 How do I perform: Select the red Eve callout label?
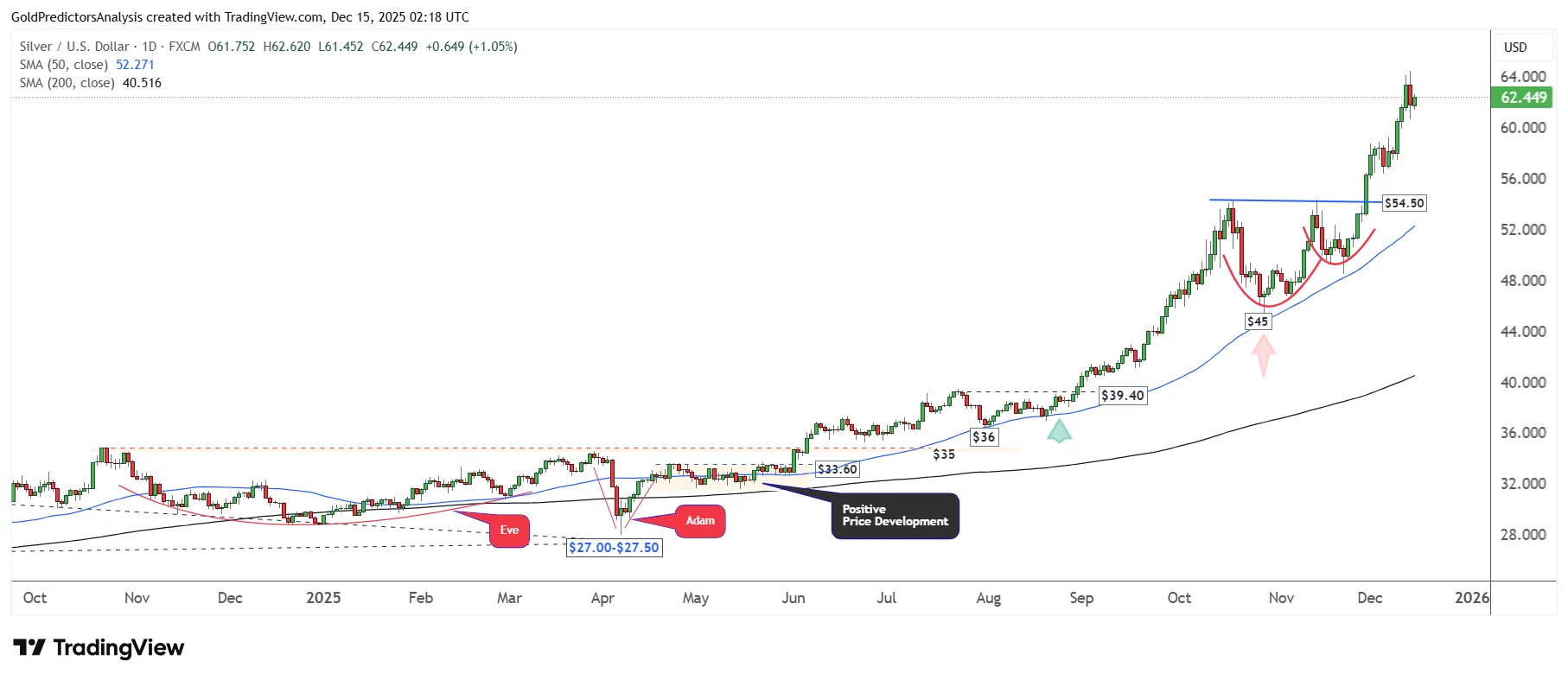click(509, 531)
